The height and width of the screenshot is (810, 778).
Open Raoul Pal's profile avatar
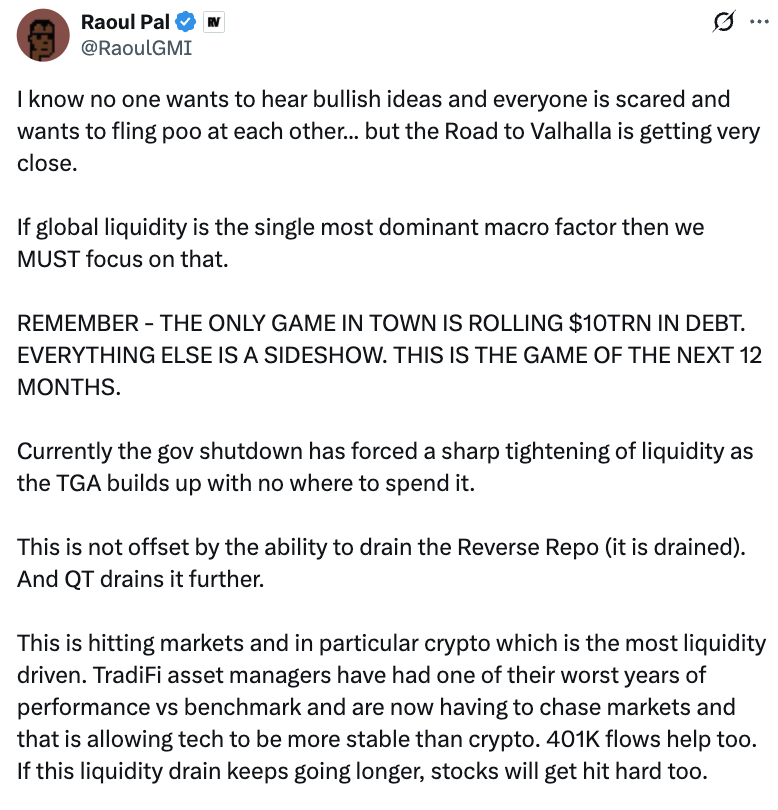[x=43, y=34]
